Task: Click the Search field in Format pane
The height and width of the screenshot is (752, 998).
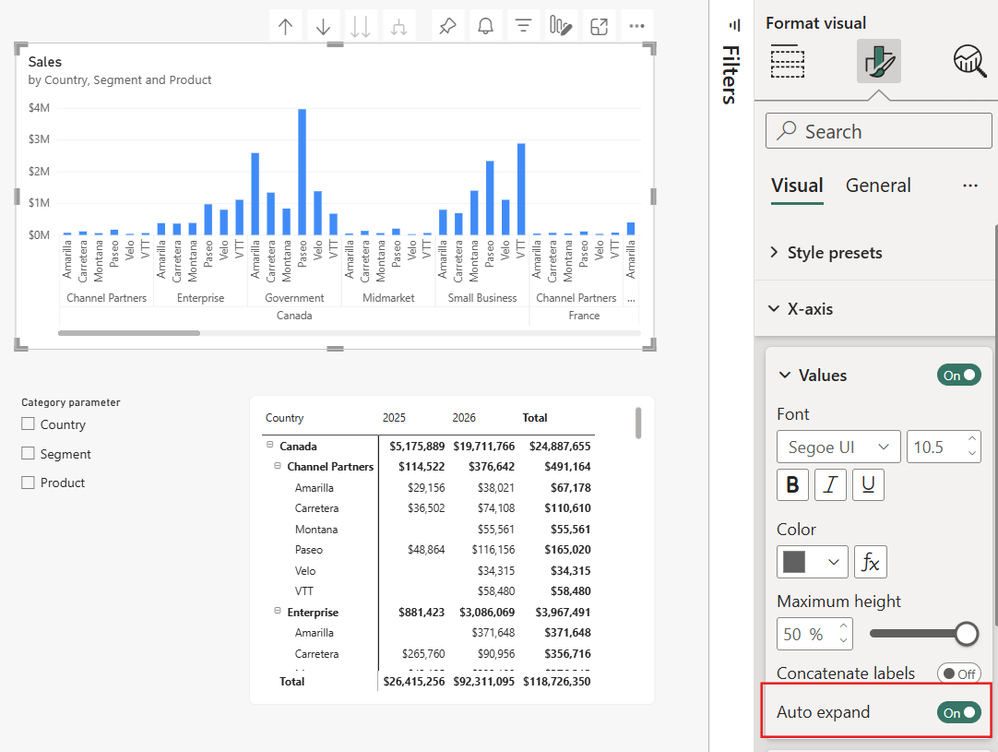Action: coord(878,131)
